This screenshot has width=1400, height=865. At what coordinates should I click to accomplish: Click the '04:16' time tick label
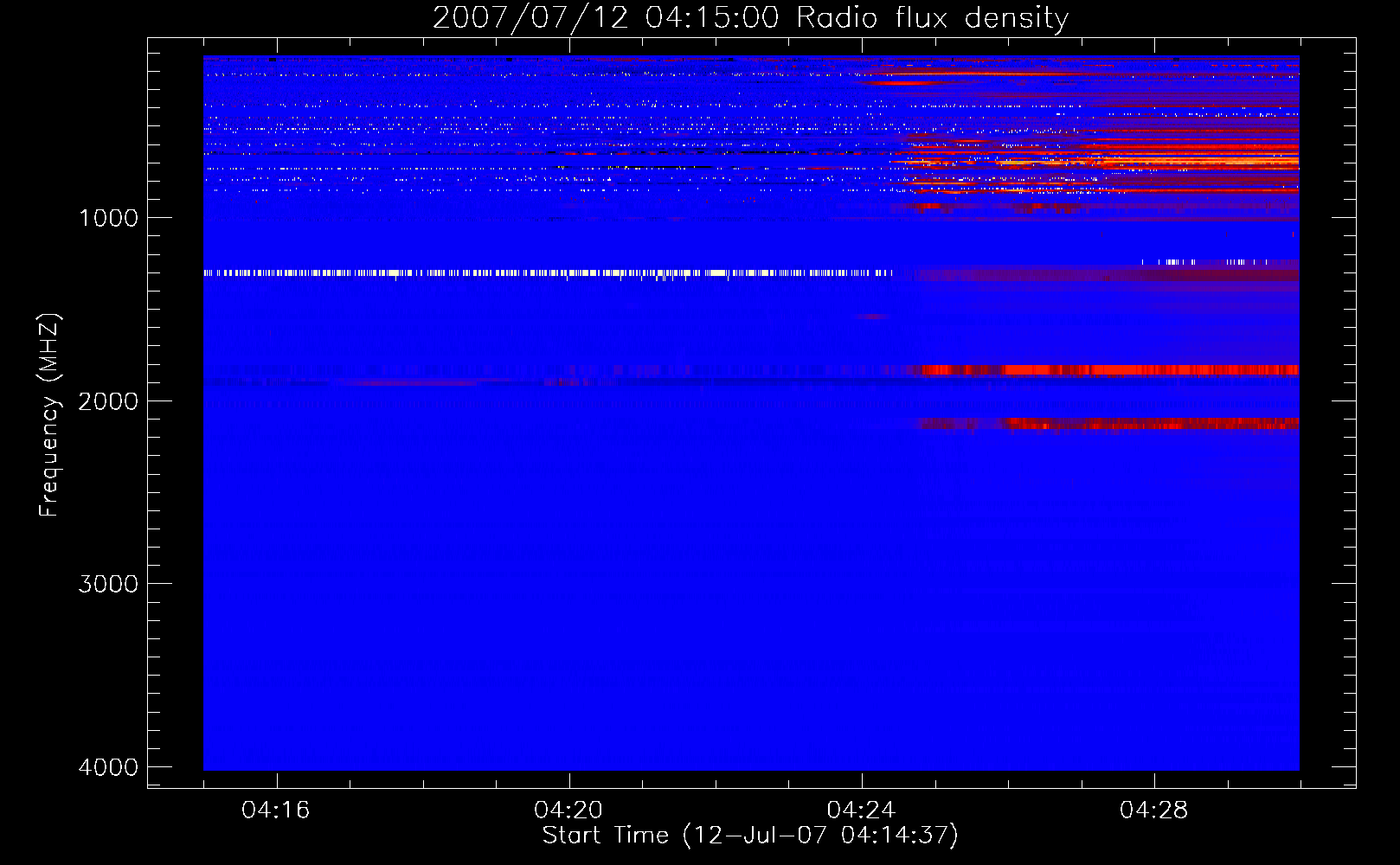[275, 810]
